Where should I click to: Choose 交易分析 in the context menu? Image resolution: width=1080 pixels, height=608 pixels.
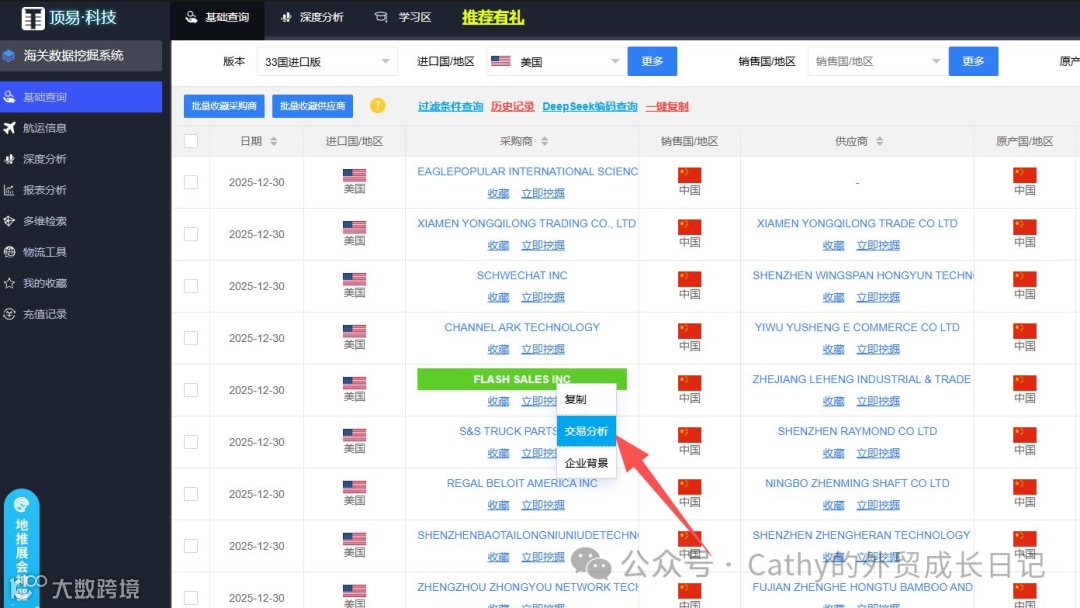(x=586, y=431)
